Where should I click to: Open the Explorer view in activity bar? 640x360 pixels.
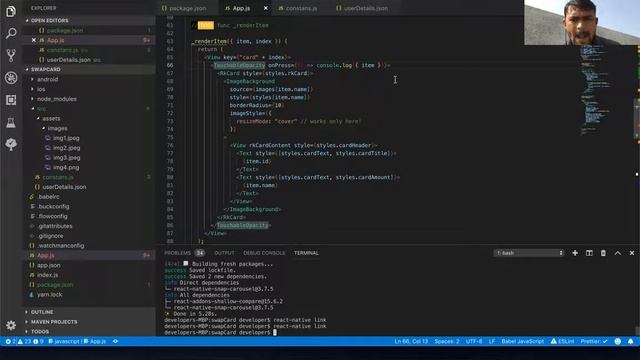point(11,11)
